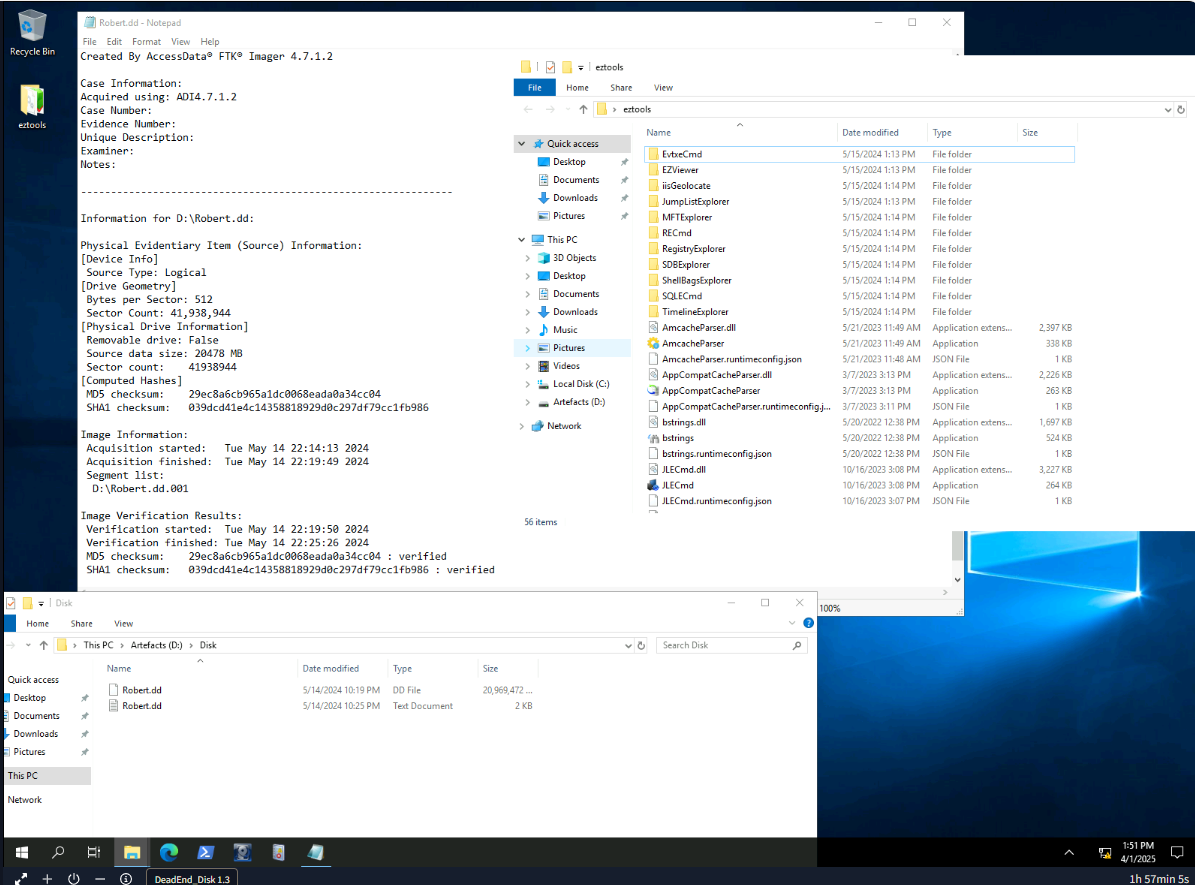
Task: Click the zoom plus icon on VM toolbar
Action: click(x=46, y=878)
